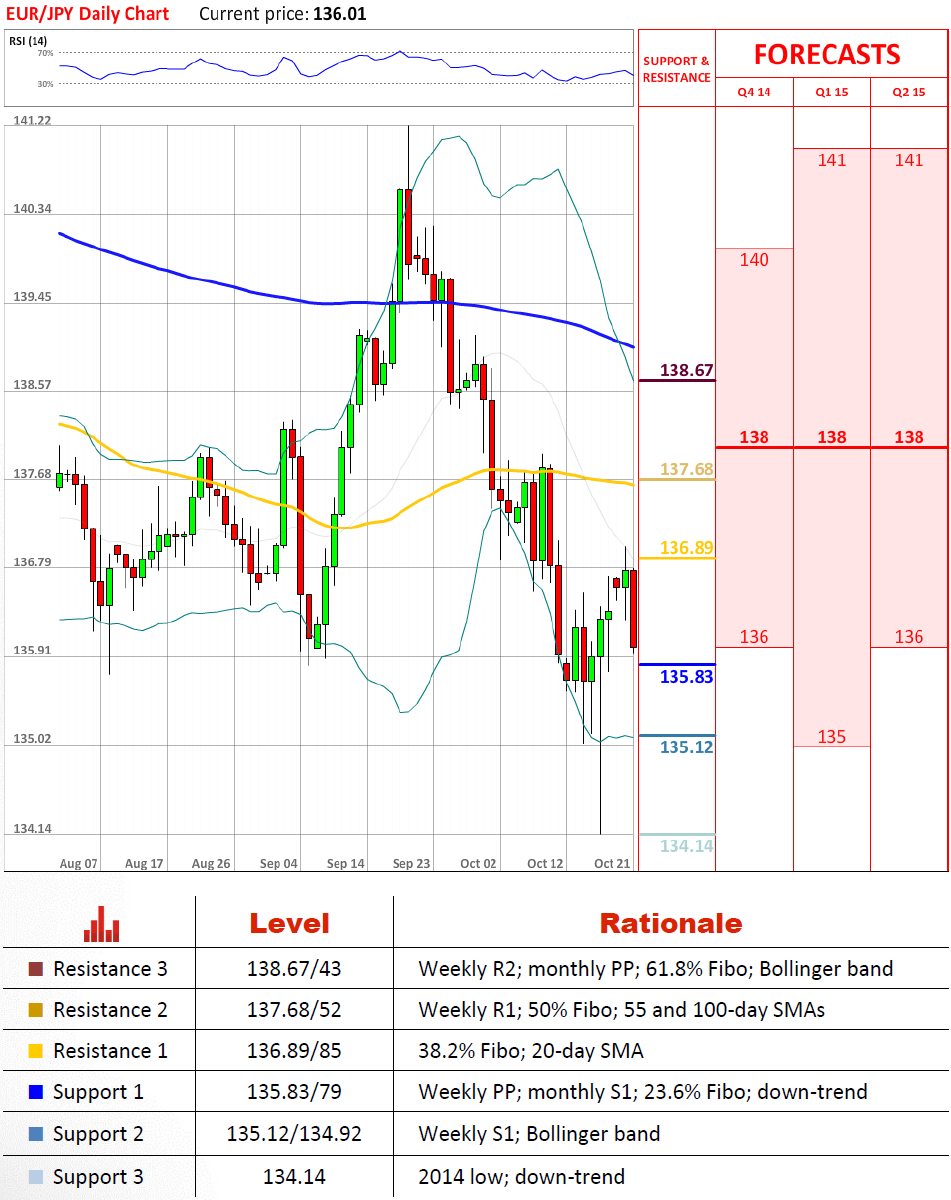Click the "Sep 14" date axis label

[345, 863]
